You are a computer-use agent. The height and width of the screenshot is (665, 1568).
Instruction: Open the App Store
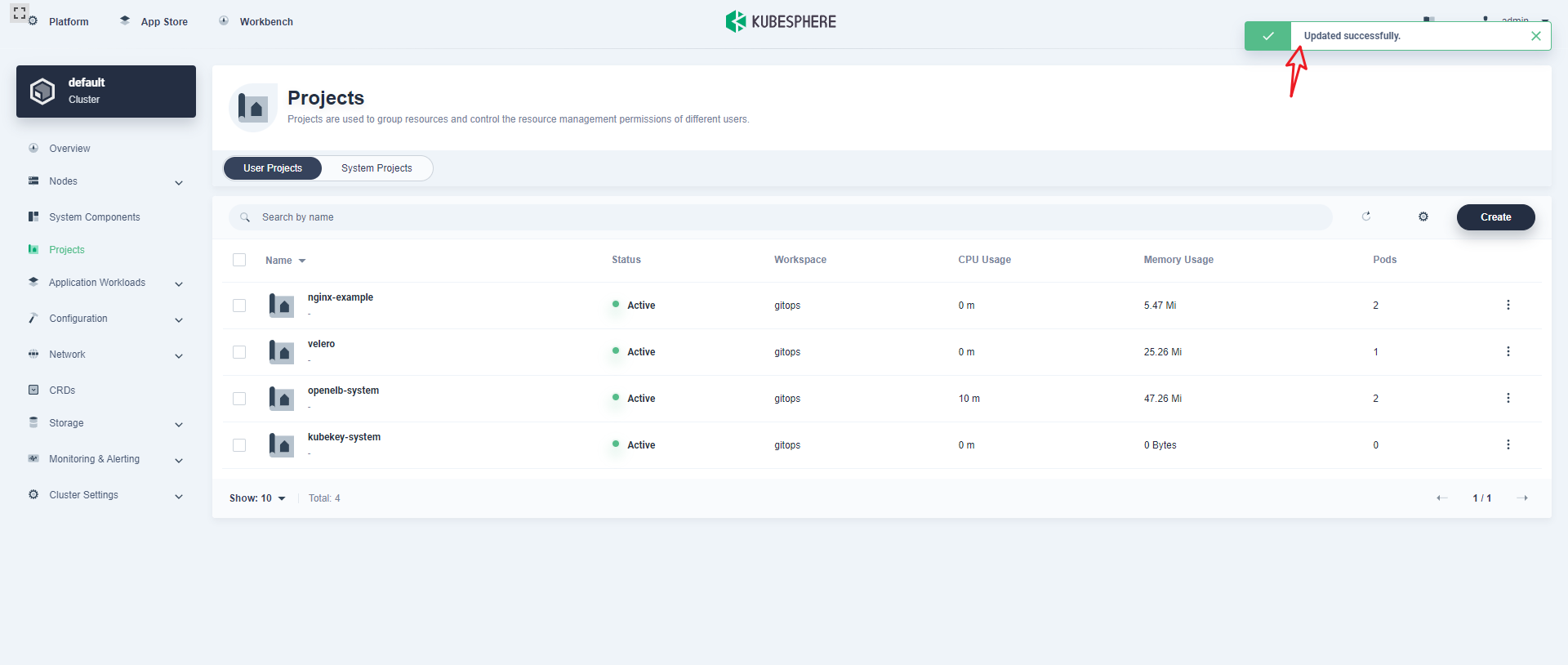(164, 22)
